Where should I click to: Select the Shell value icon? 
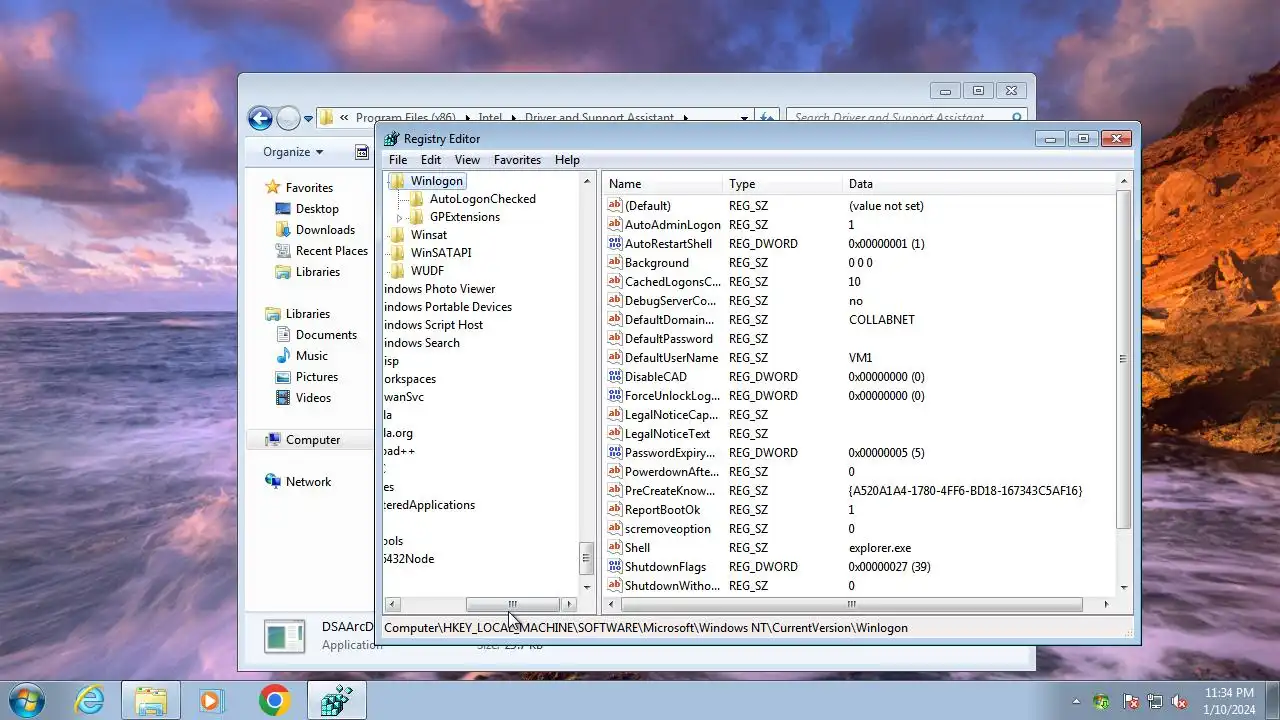coord(615,548)
